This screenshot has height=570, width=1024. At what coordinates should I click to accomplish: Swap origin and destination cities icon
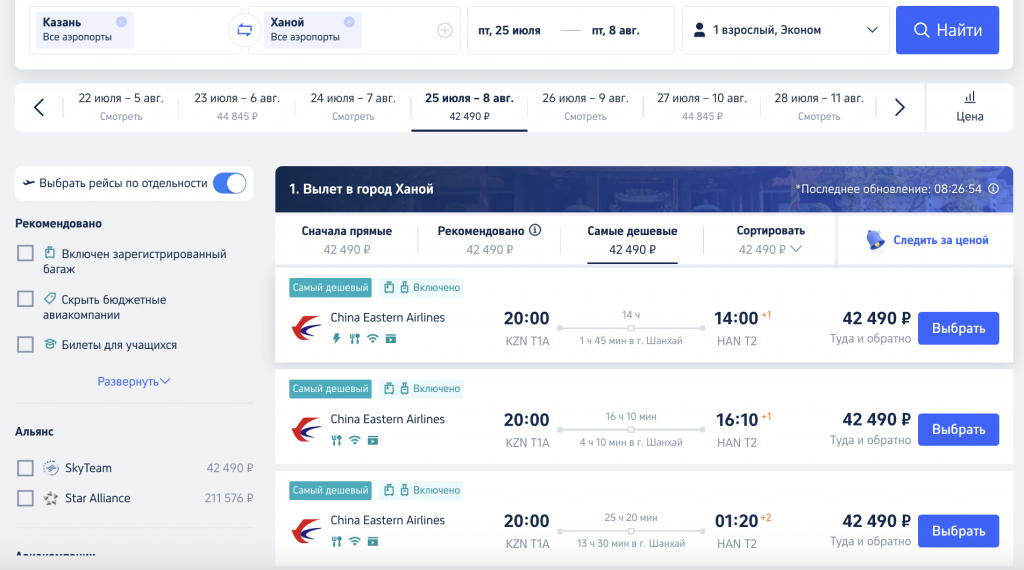point(244,30)
